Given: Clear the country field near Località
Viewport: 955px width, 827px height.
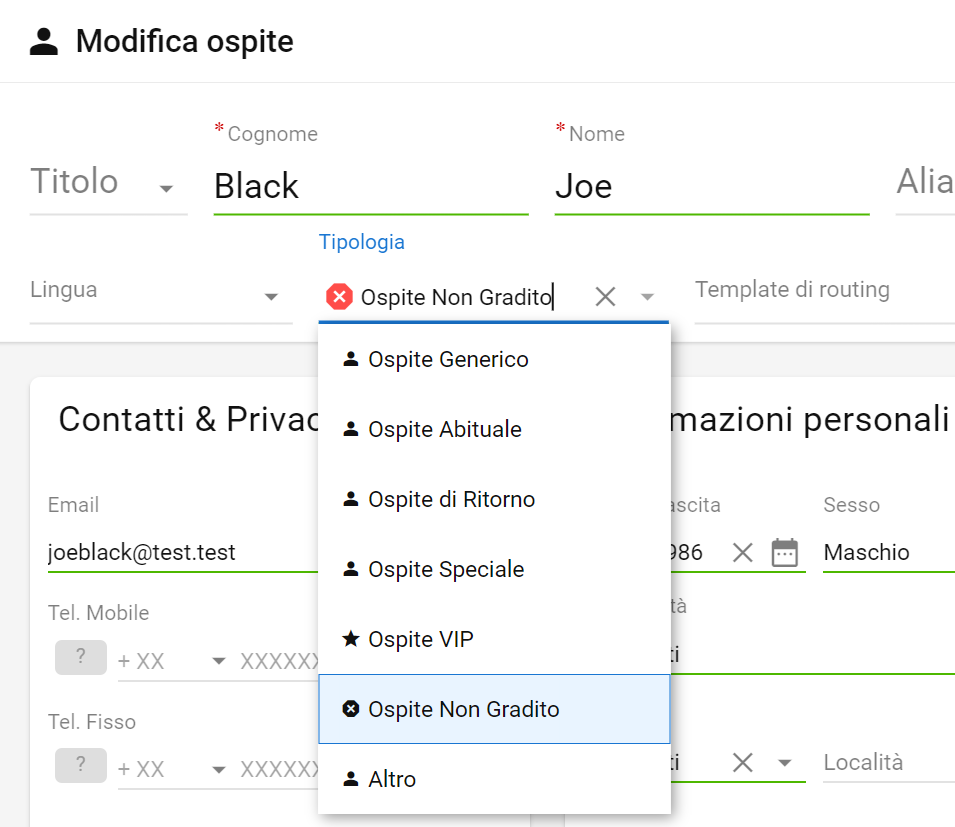Looking at the screenshot, I should pyautogui.click(x=742, y=762).
